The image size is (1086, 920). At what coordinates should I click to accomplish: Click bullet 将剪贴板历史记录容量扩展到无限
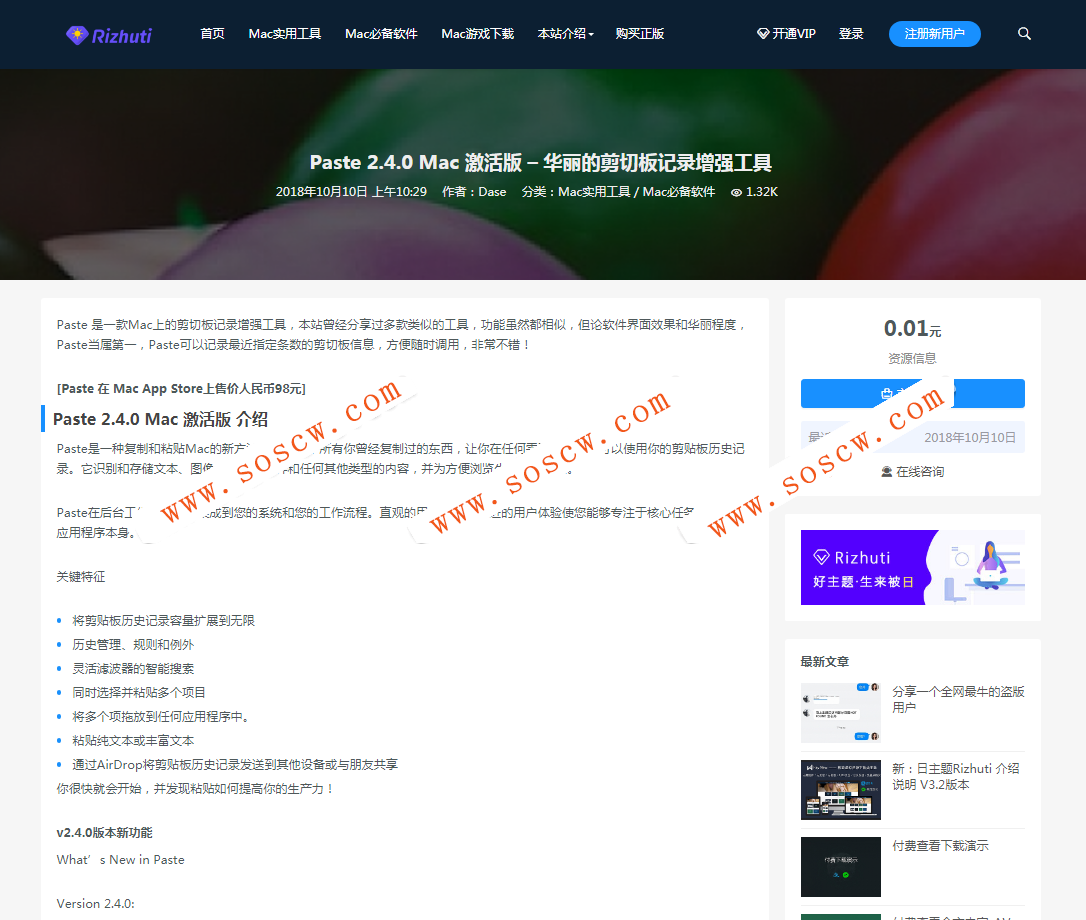tap(163, 621)
